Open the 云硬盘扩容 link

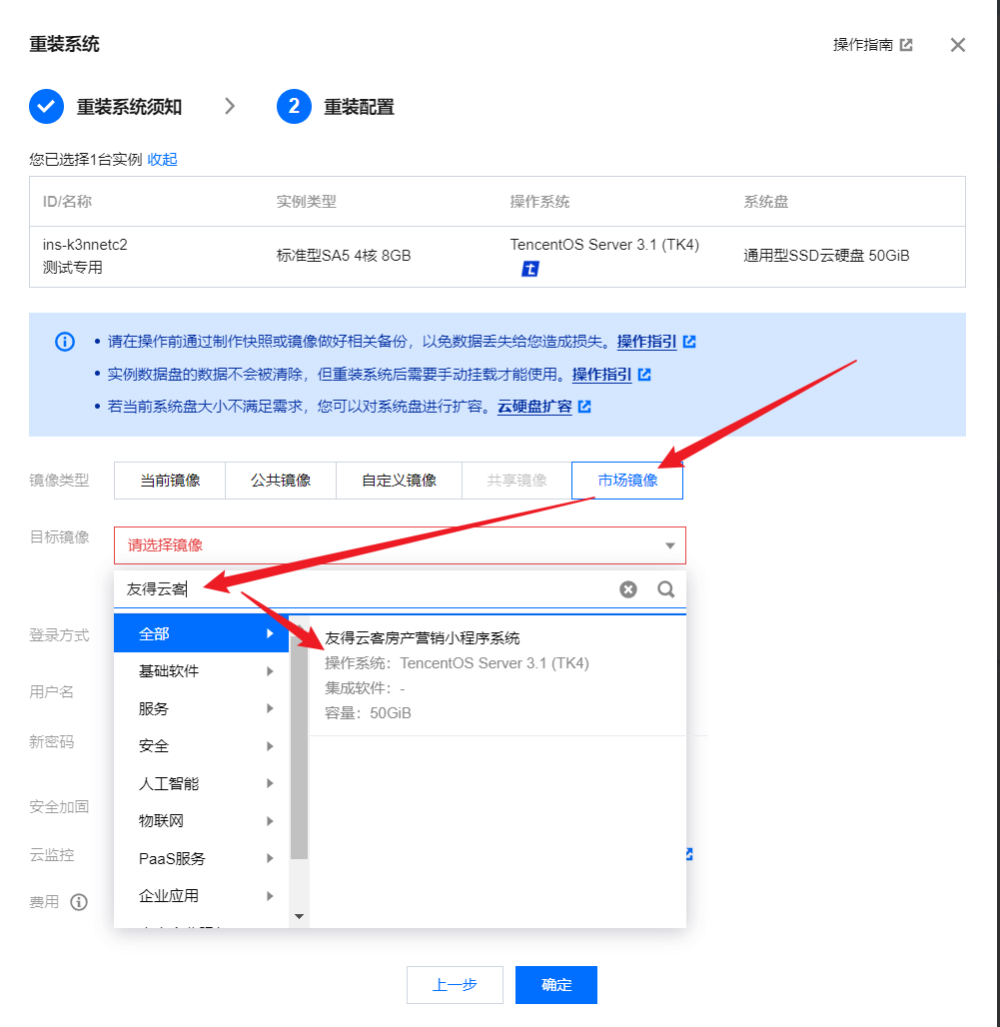tap(534, 407)
